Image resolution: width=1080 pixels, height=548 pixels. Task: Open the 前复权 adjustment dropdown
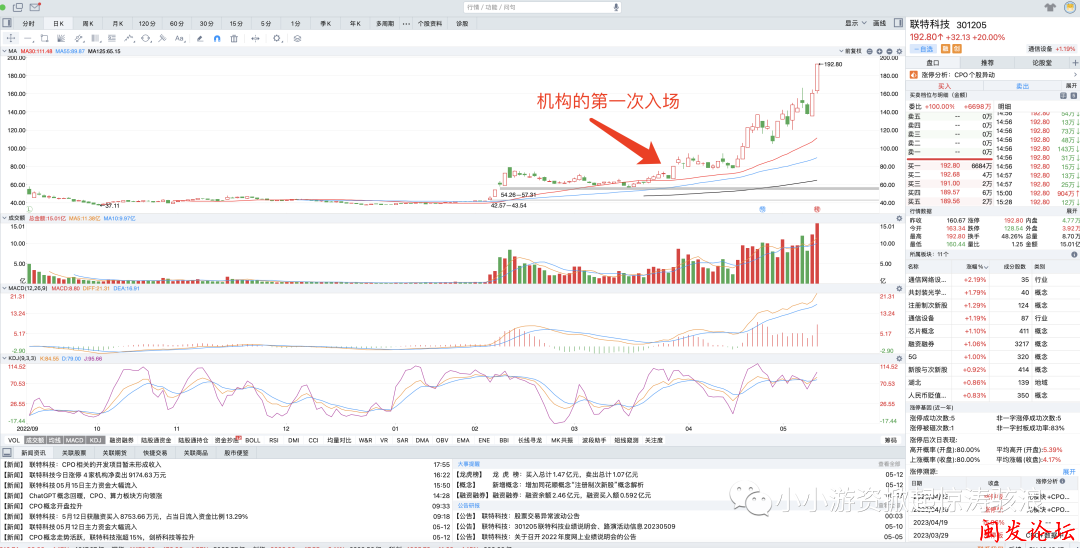(854, 50)
